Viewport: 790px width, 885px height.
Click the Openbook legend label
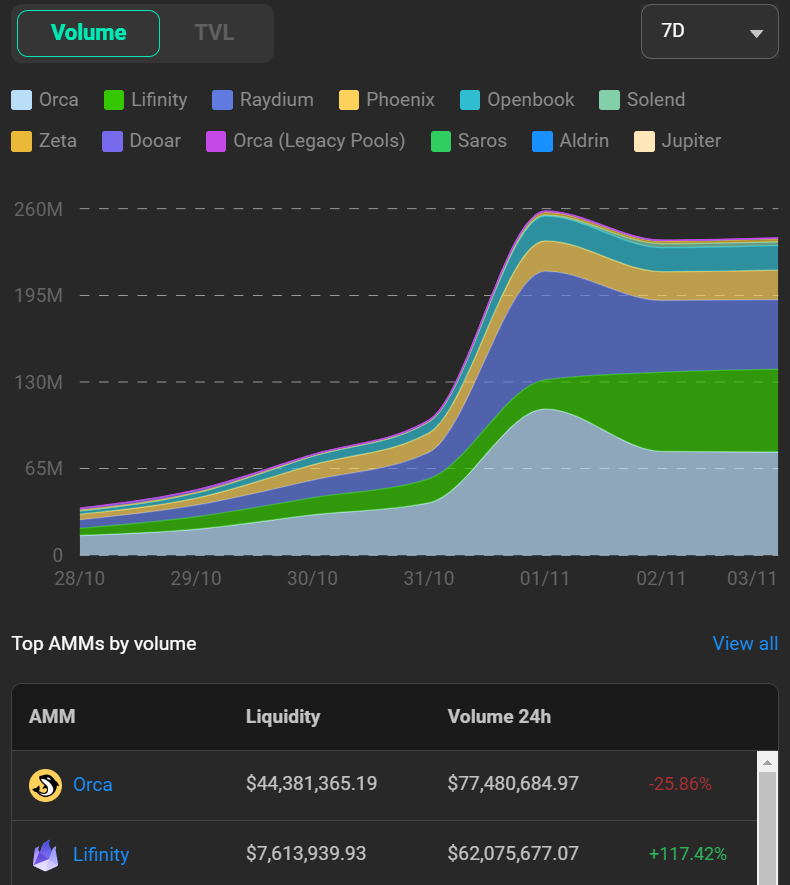pyautogui.click(x=531, y=100)
